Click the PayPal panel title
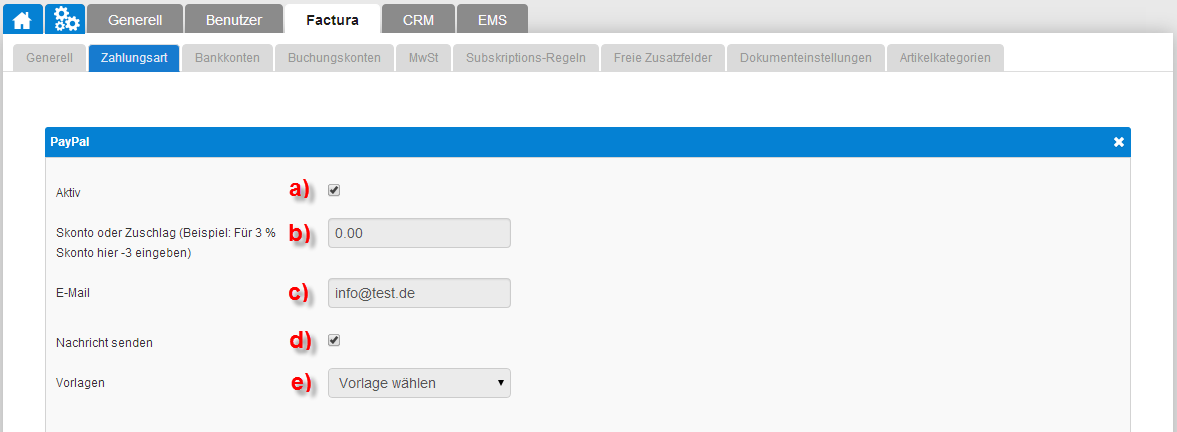The height and width of the screenshot is (432, 1177). (x=70, y=141)
